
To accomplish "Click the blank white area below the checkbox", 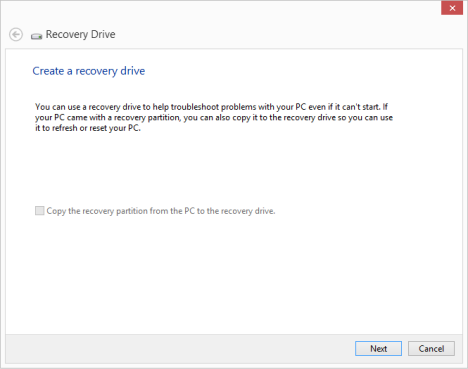I will point(233,273).
